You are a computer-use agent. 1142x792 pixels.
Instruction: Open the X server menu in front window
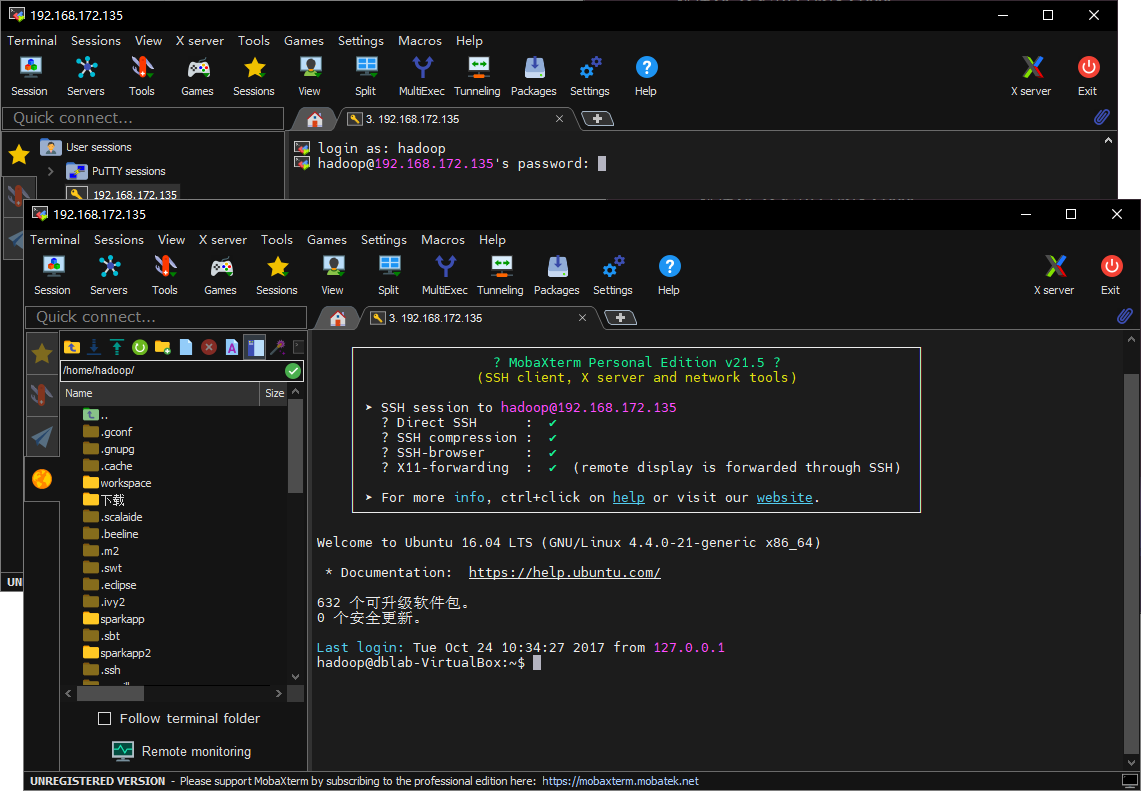[223, 240]
